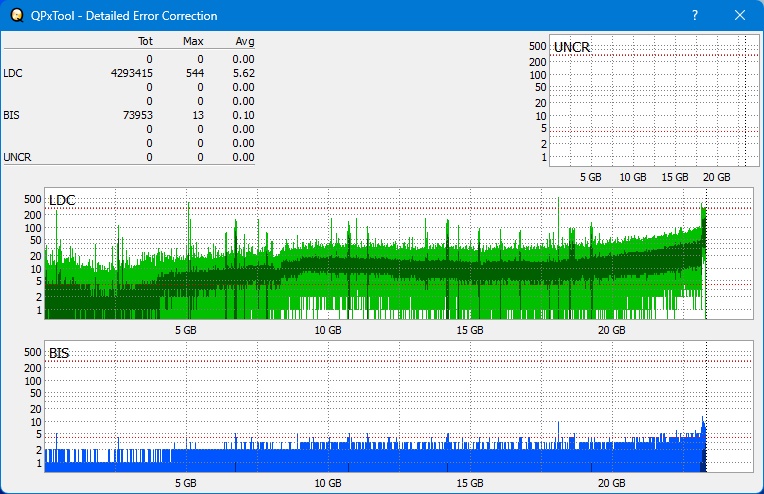Click the window title text
The width and height of the screenshot is (764, 494).
[x=124, y=16]
